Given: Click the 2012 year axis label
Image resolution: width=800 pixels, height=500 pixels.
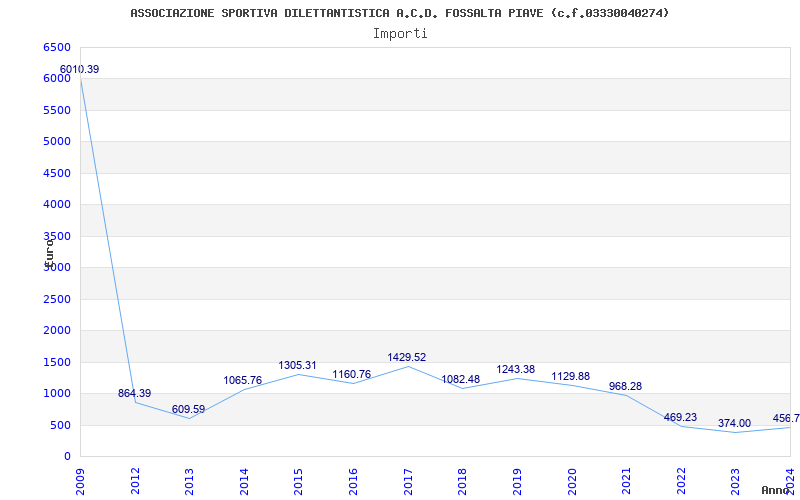Looking at the screenshot, I should pyautogui.click(x=135, y=482).
